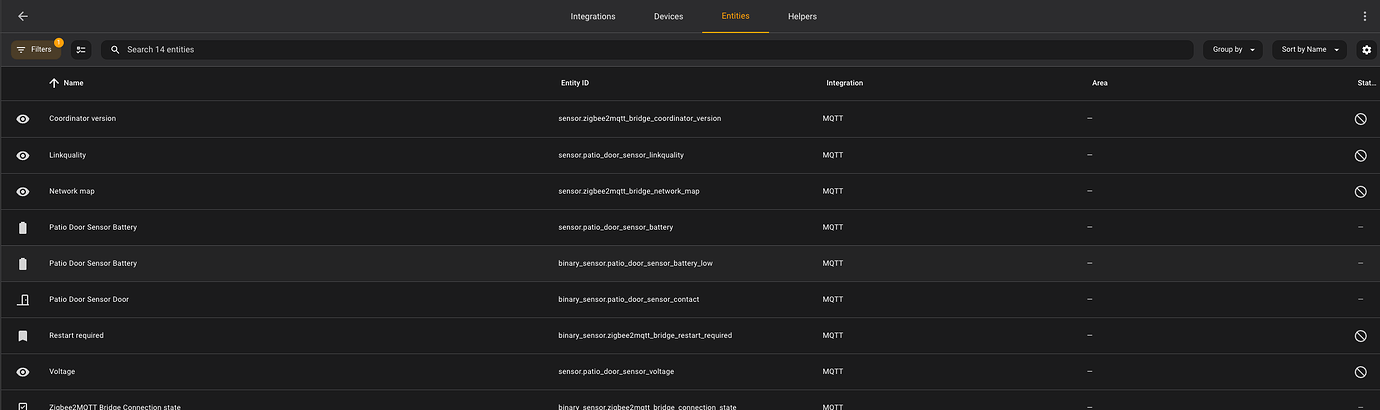
Task: Click battery icon of sensor.patio_door_sensor_battery row
Action: 23,227
